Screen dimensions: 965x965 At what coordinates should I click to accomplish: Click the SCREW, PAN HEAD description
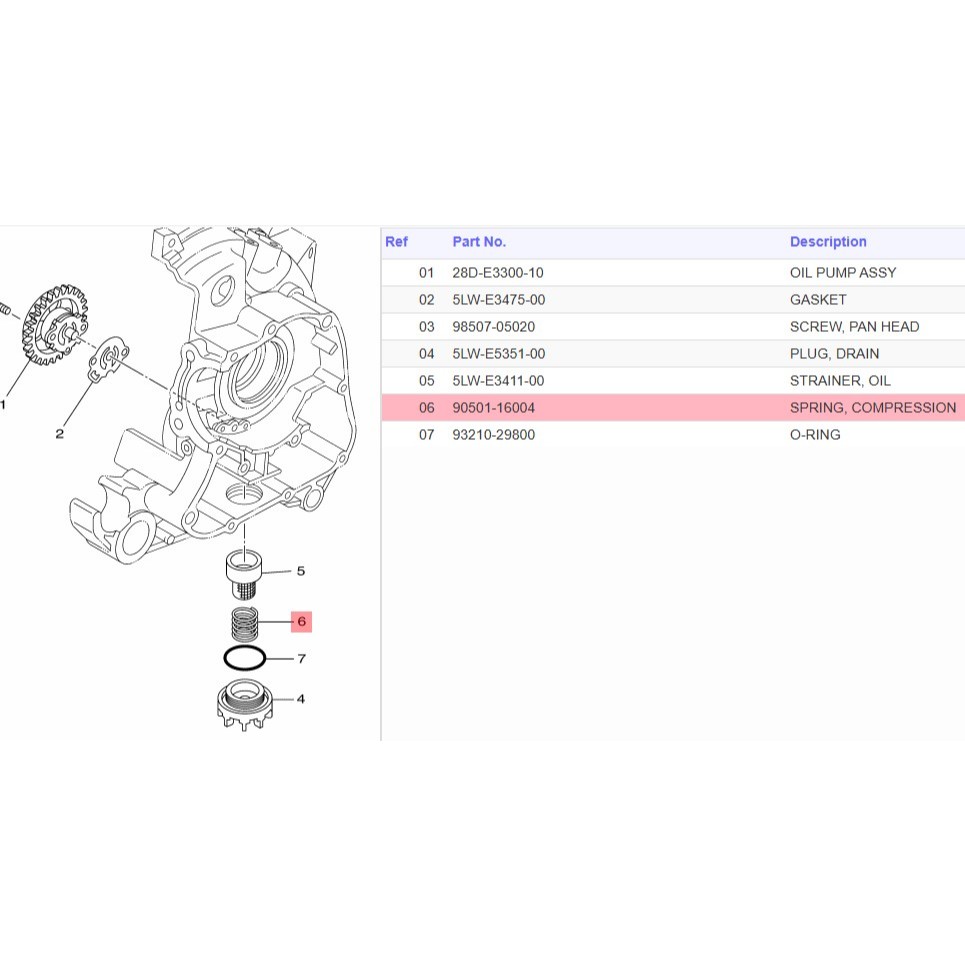point(854,327)
